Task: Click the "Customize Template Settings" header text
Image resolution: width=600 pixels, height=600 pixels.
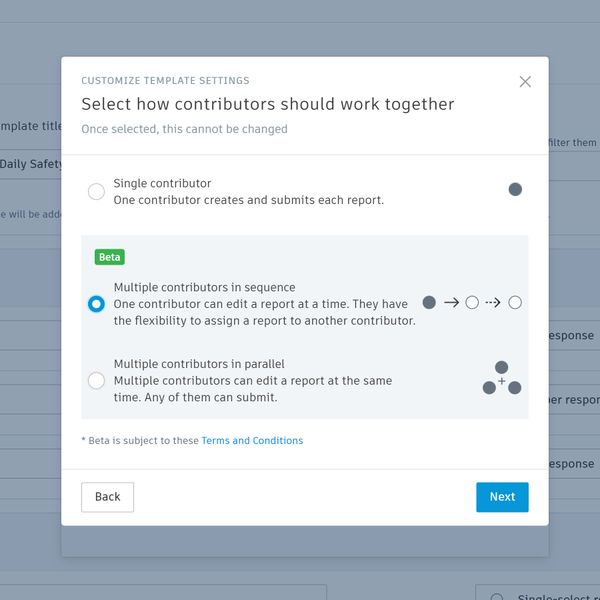Action: pos(165,81)
